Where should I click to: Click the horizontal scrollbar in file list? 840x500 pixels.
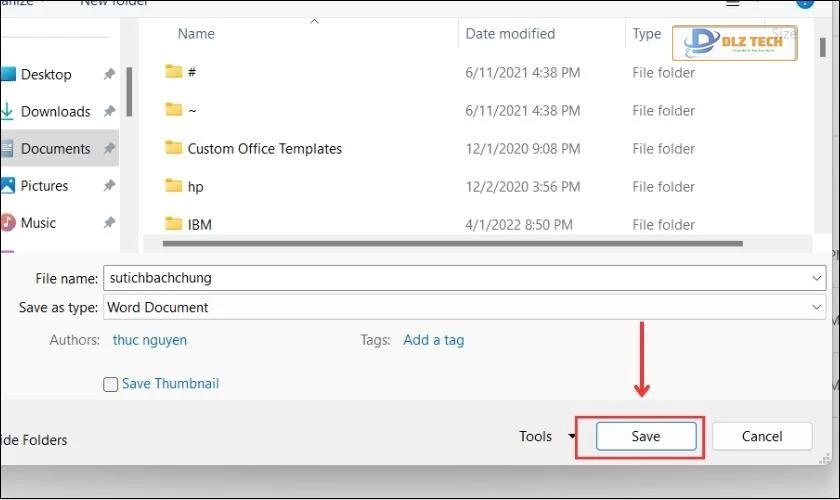[x=452, y=243]
